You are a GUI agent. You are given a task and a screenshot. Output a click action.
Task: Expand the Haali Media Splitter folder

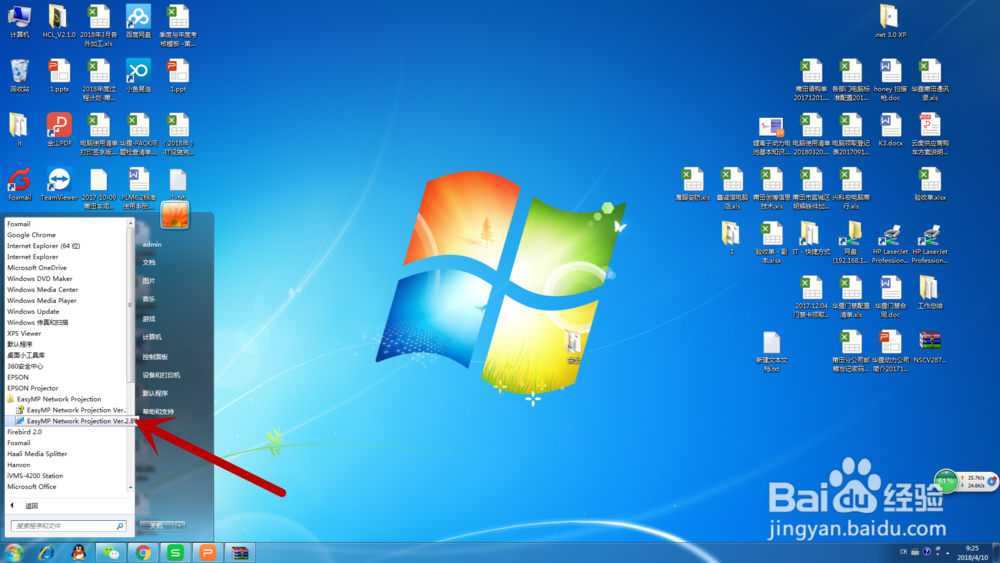tap(36, 454)
